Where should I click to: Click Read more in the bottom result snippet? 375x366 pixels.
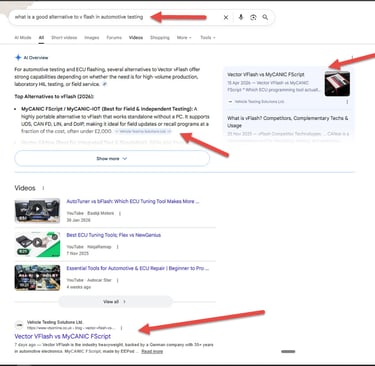[152, 351]
